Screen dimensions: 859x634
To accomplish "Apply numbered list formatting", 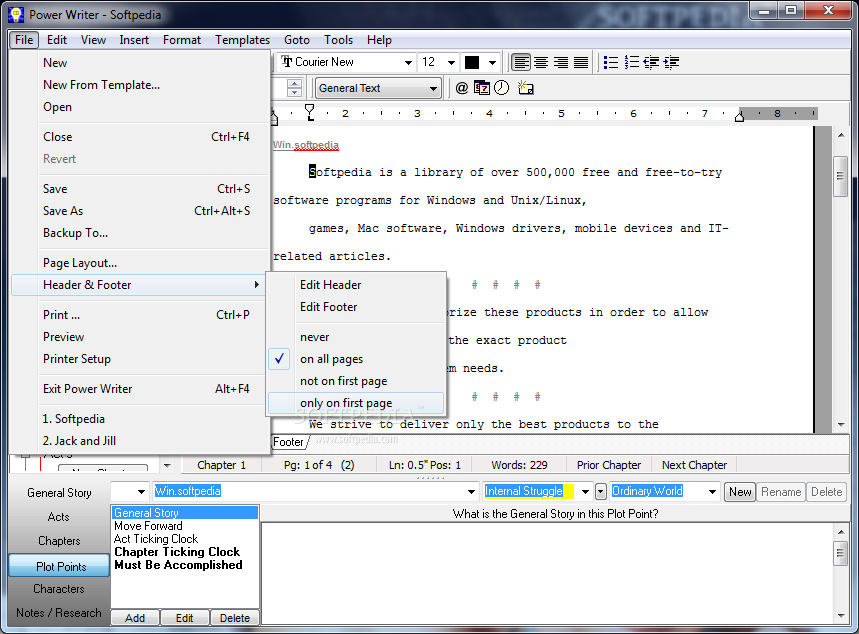I will (631, 62).
